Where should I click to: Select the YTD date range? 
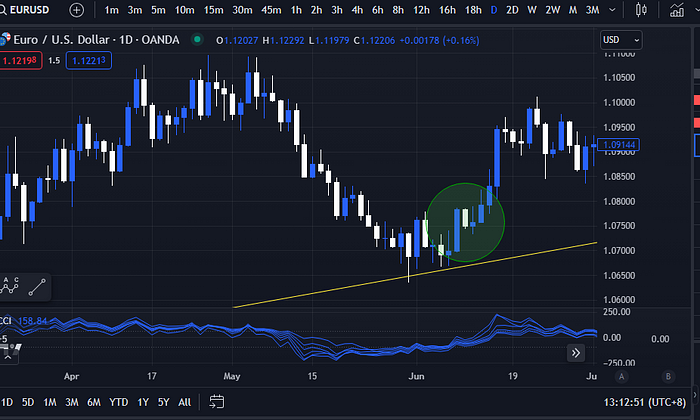tap(118, 402)
